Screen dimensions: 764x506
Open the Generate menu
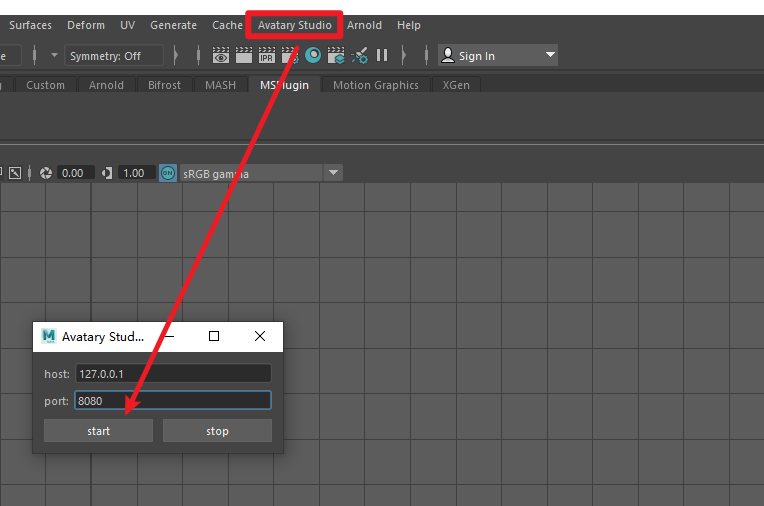173,25
